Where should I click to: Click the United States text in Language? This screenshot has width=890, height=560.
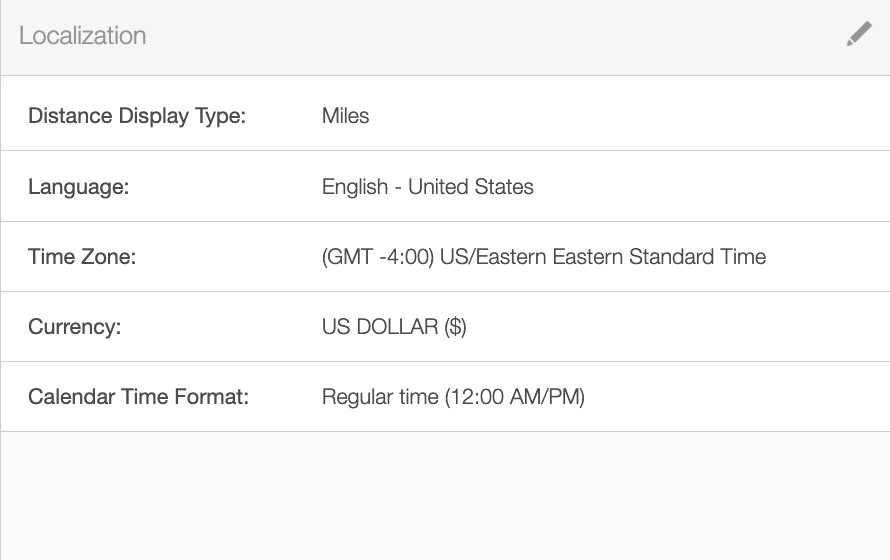click(471, 187)
